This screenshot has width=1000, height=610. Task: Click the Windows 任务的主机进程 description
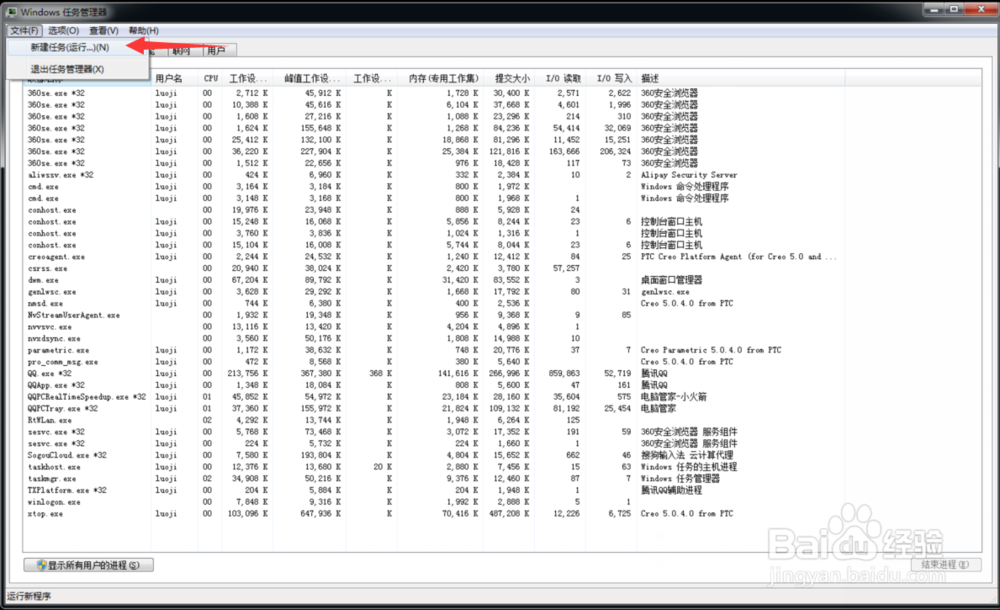[x=689, y=467]
